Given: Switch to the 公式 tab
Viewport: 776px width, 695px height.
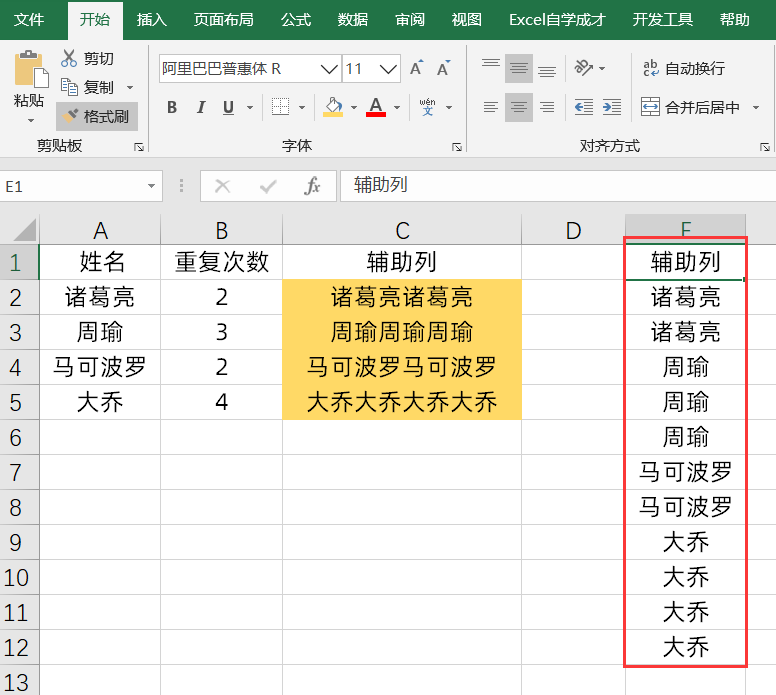Looking at the screenshot, I should [x=296, y=20].
